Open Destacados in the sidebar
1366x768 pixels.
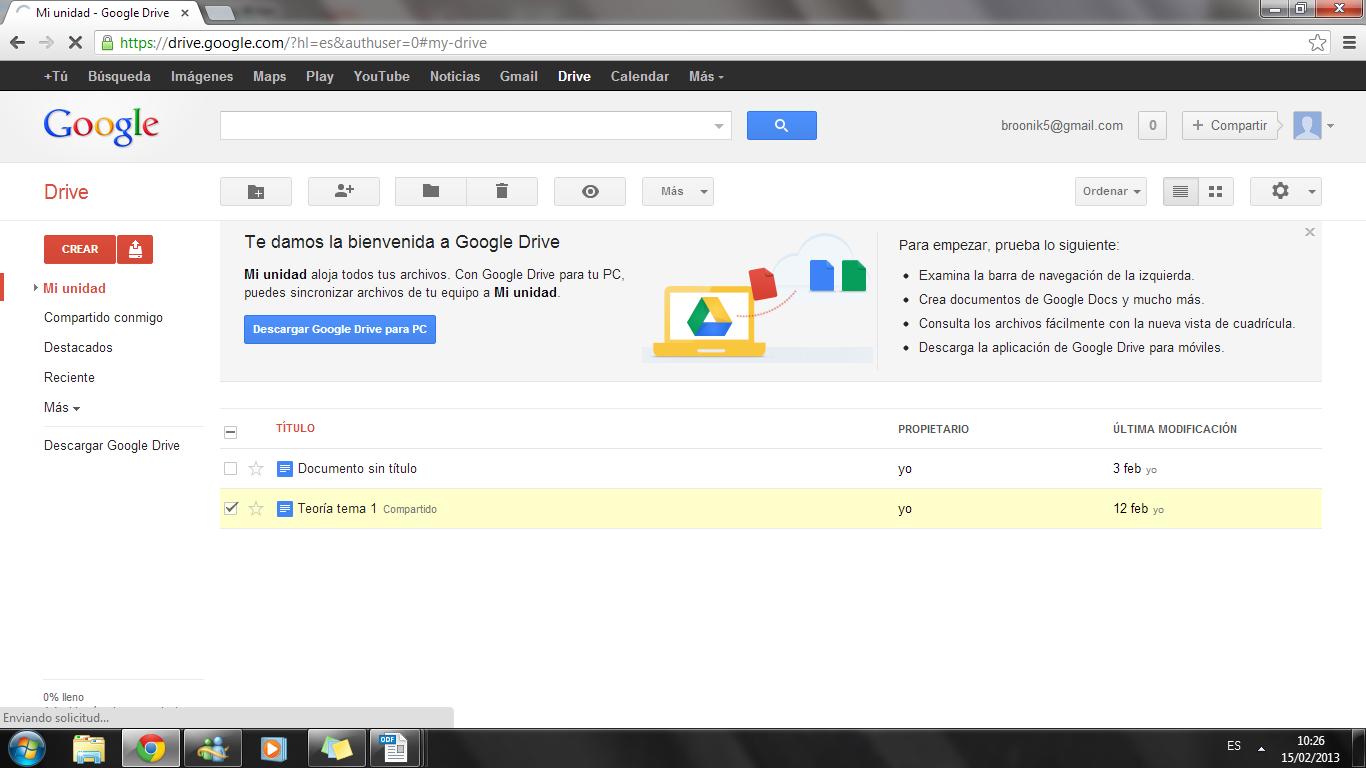(x=78, y=347)
